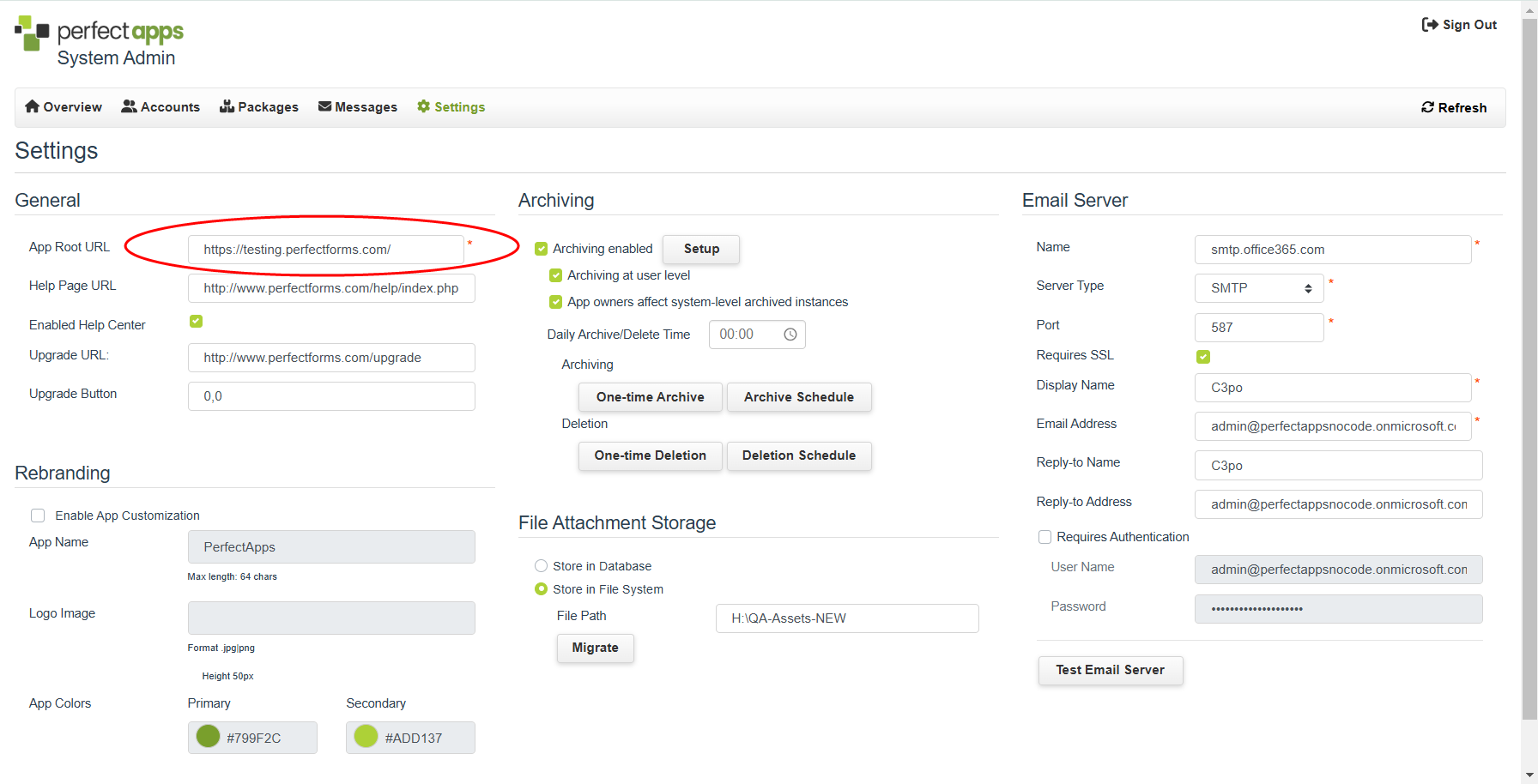Uncheck the Enabled Help Center checkbox
This screenshot has width=1538, height=784.
pyautogui.click(x=196, y=322)
